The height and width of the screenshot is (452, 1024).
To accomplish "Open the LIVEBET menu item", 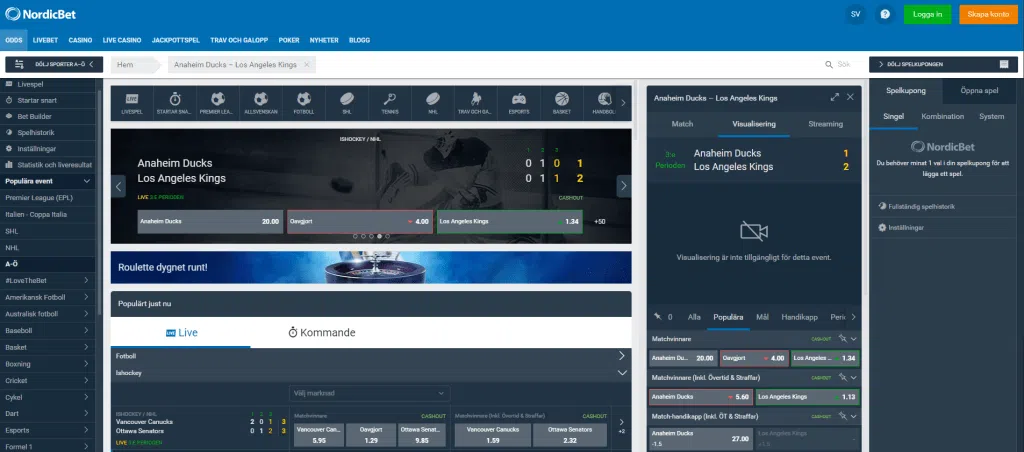I will [x=46, y=40].
